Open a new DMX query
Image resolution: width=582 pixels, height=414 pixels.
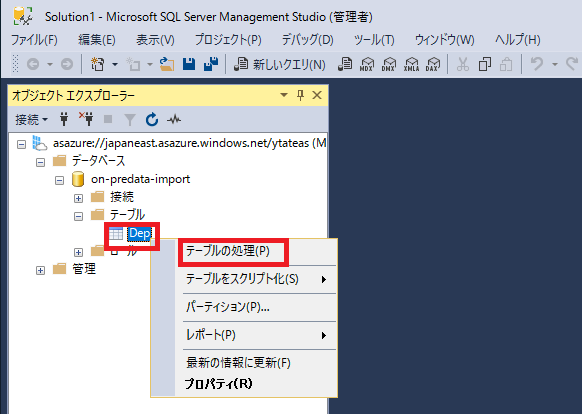[389, 64]
